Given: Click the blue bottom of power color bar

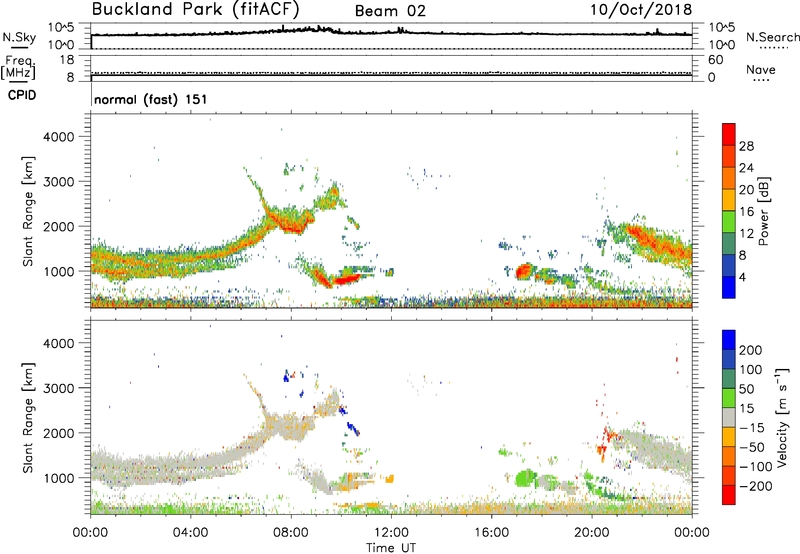Looking at the screenshot, I should (729, 287).
